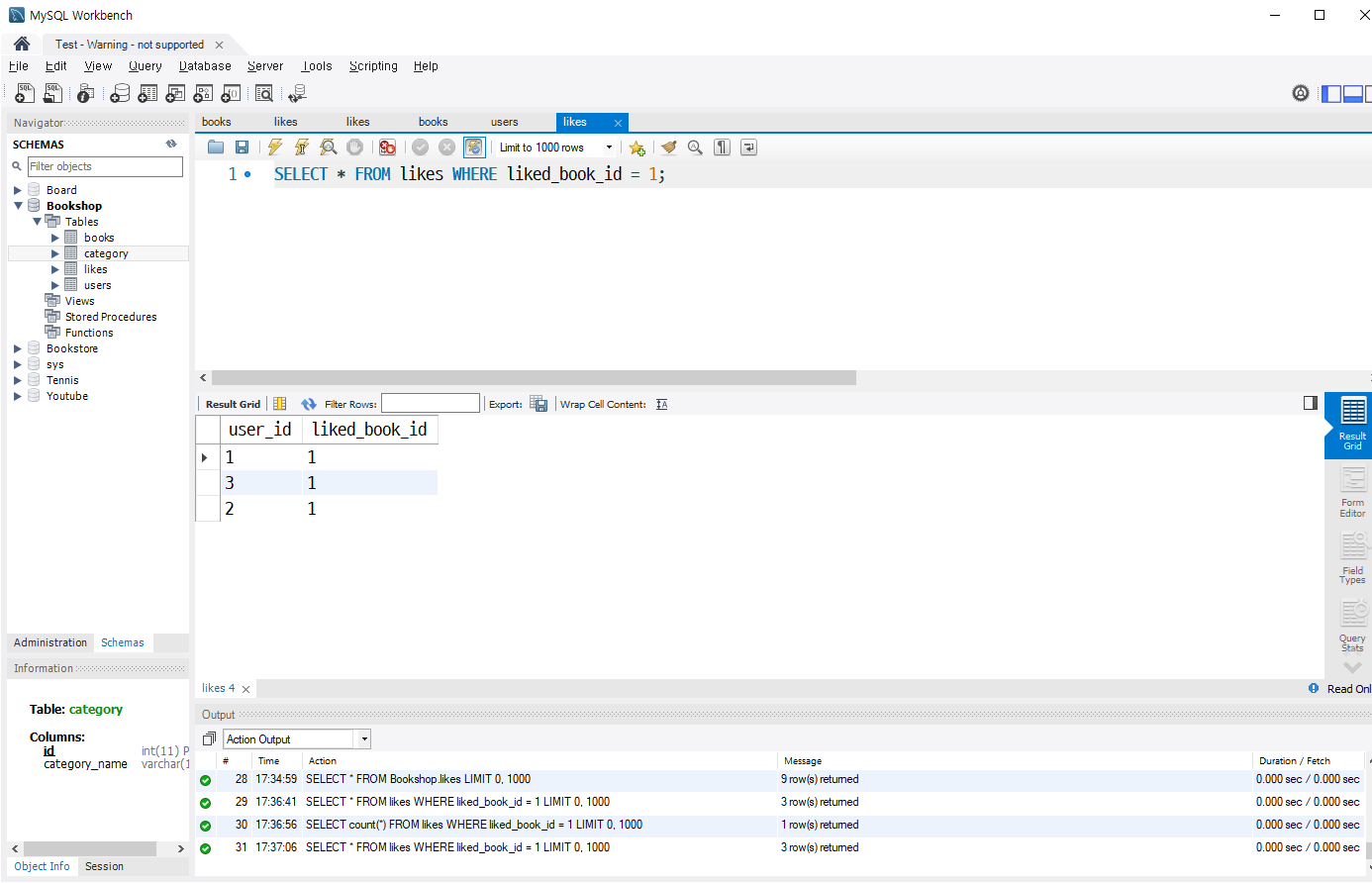Toggle the result side panel
Viewport: 1372px width, 883px height.
(1311, 403)
